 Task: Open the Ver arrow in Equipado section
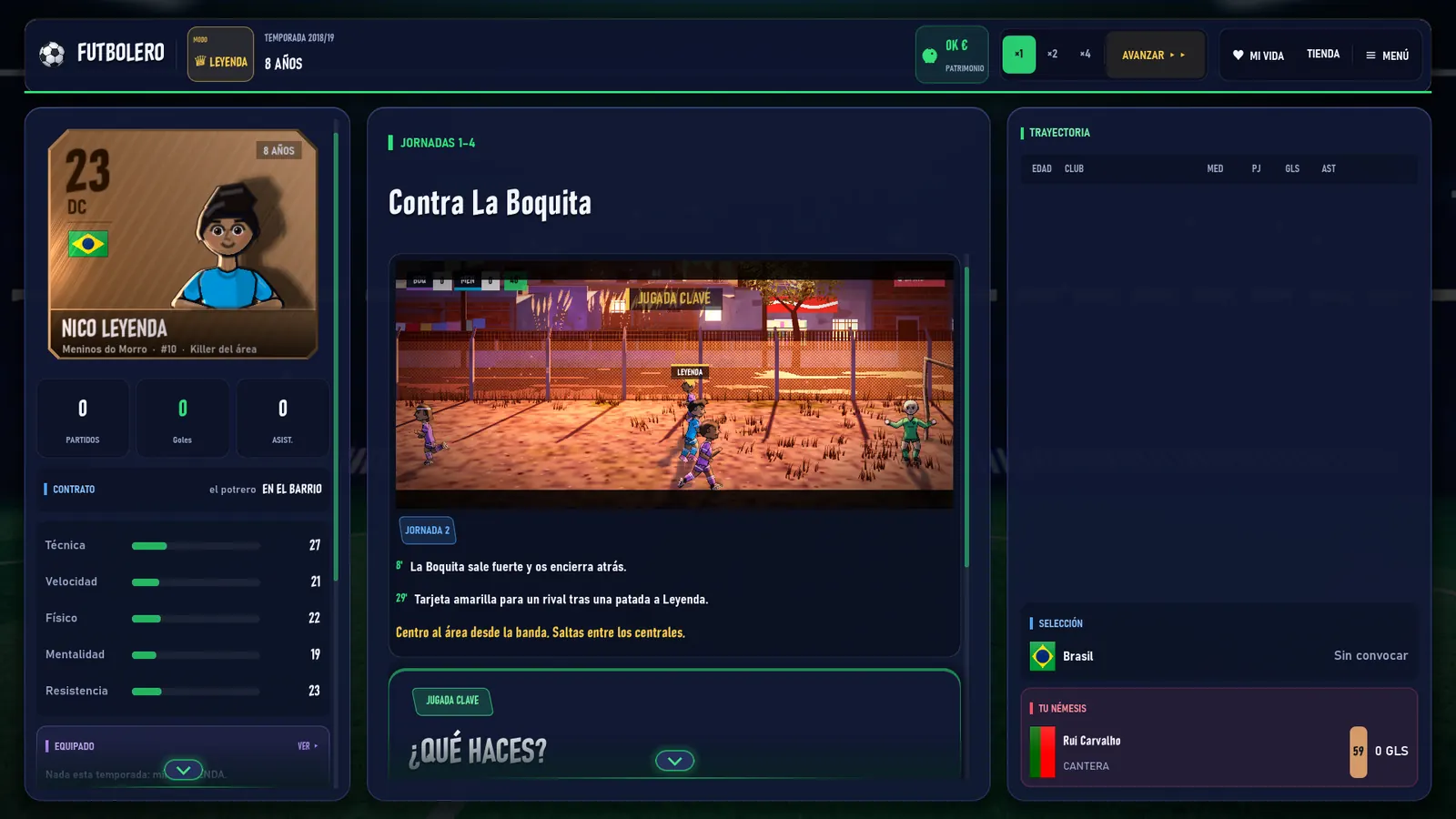(x=308, y=746)
